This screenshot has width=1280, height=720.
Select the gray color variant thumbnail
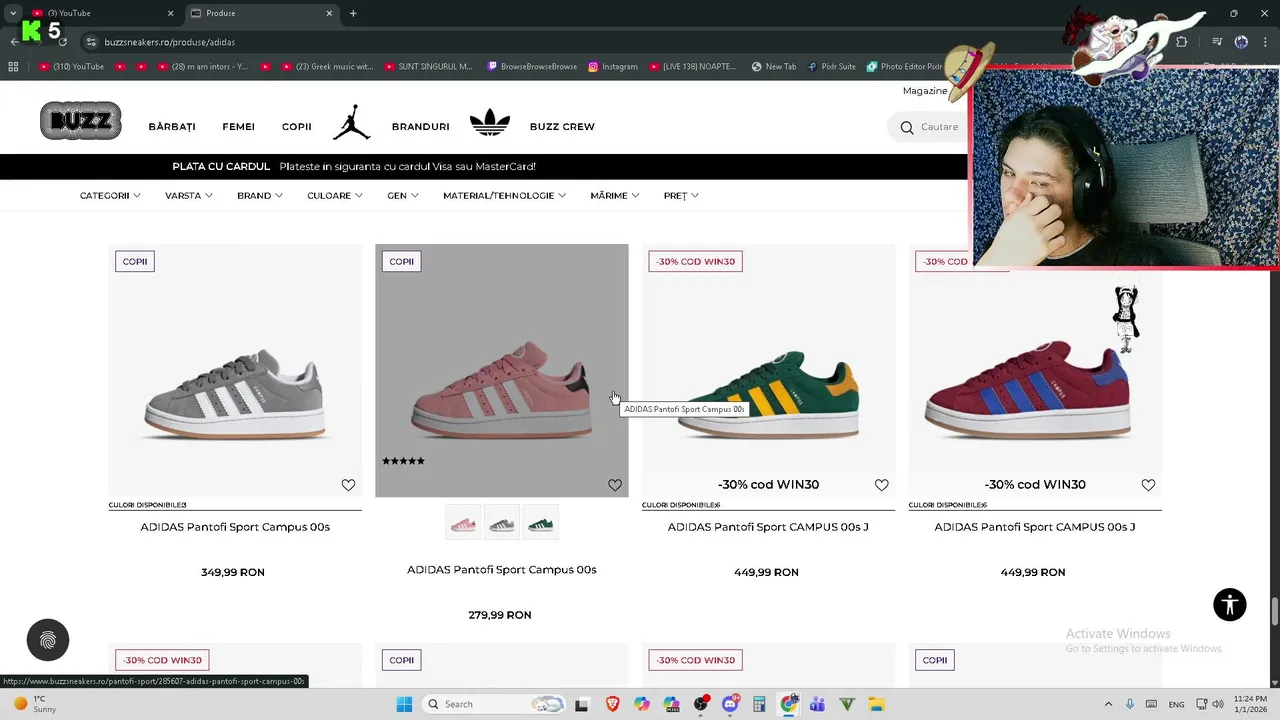pyautogui.click(x=502, y=523)
